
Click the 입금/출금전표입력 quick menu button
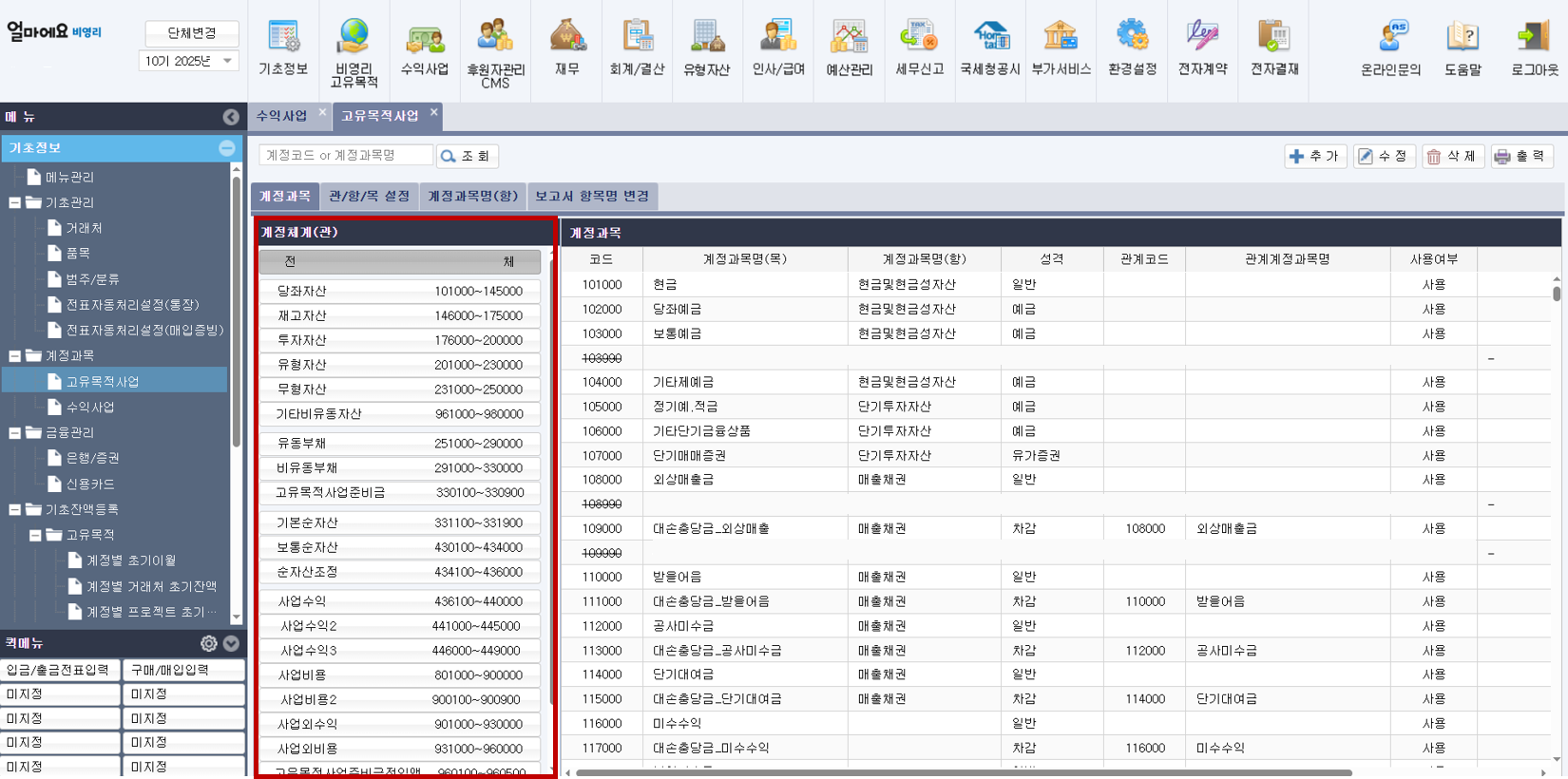point(60,670)
